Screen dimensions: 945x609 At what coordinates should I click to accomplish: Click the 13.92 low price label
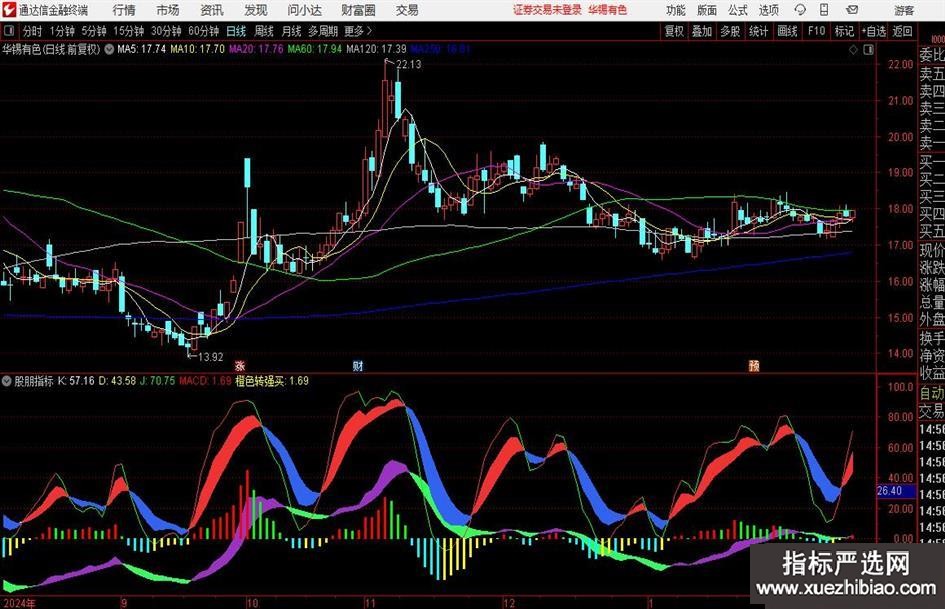[210, 357]
